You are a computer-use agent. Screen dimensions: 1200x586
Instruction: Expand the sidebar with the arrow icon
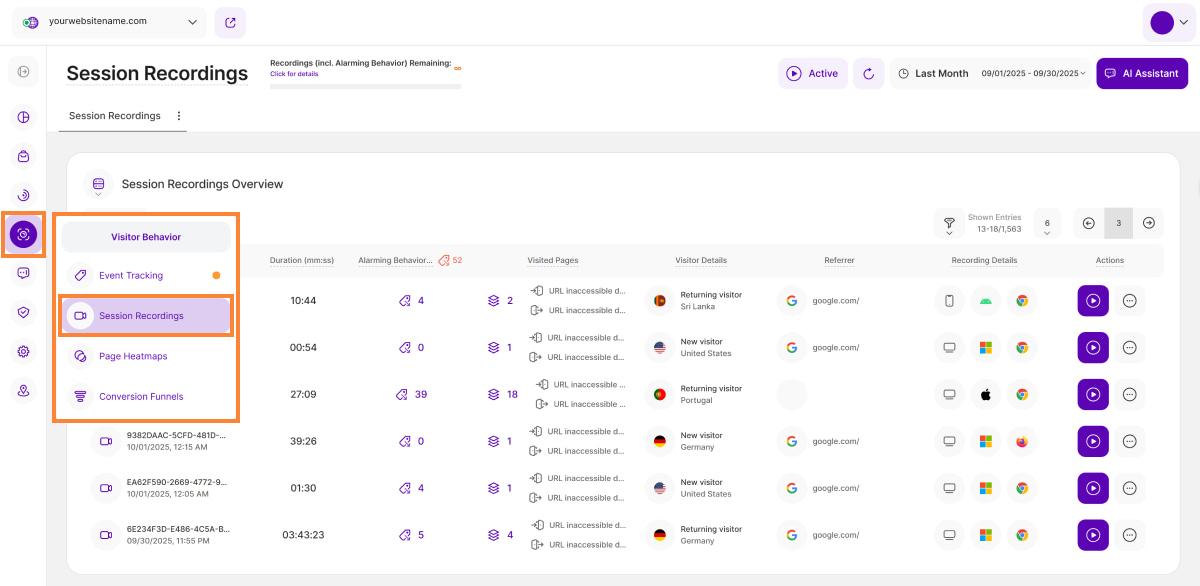[23, 71]
